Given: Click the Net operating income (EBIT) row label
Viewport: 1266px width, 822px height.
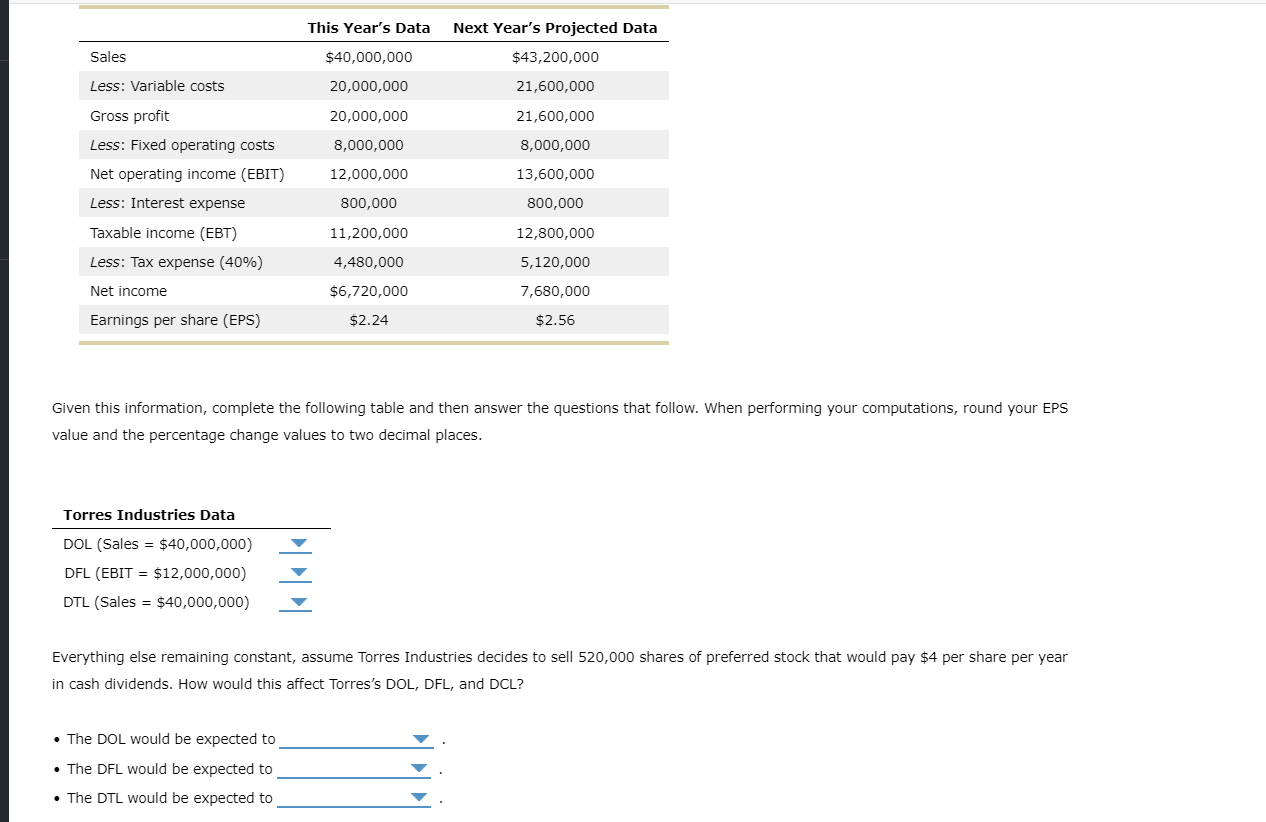Looking at the screenshot, I should (x=186, y=173).
